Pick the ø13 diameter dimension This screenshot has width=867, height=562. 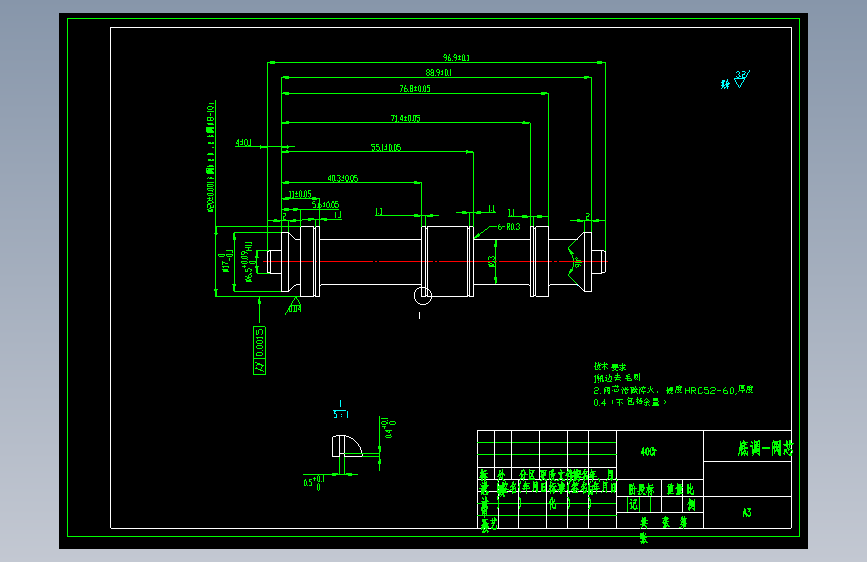492,261
